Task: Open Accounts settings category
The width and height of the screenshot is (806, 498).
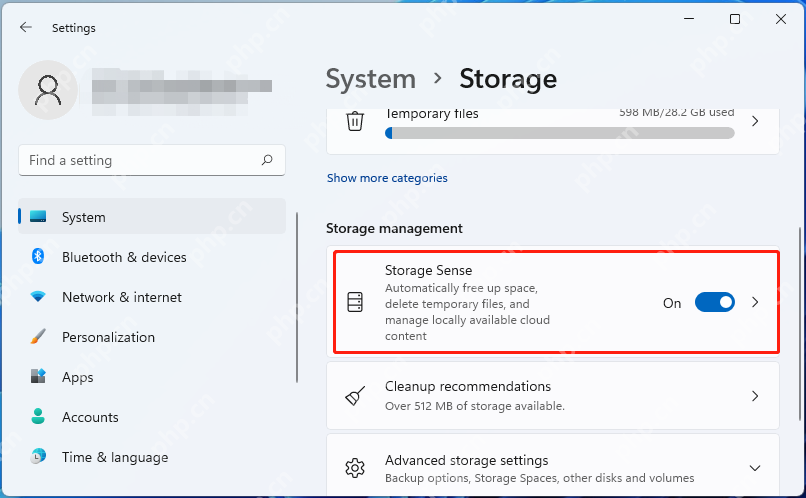Action: [152, 417]
